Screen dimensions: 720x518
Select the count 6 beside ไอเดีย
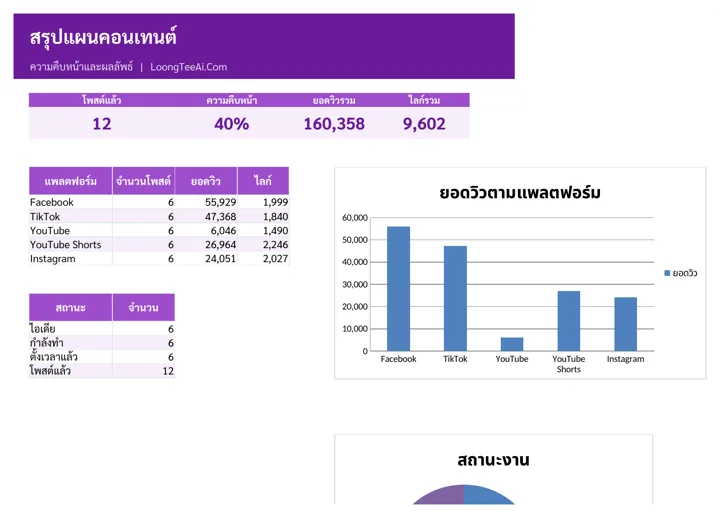[x=143, y=329]
